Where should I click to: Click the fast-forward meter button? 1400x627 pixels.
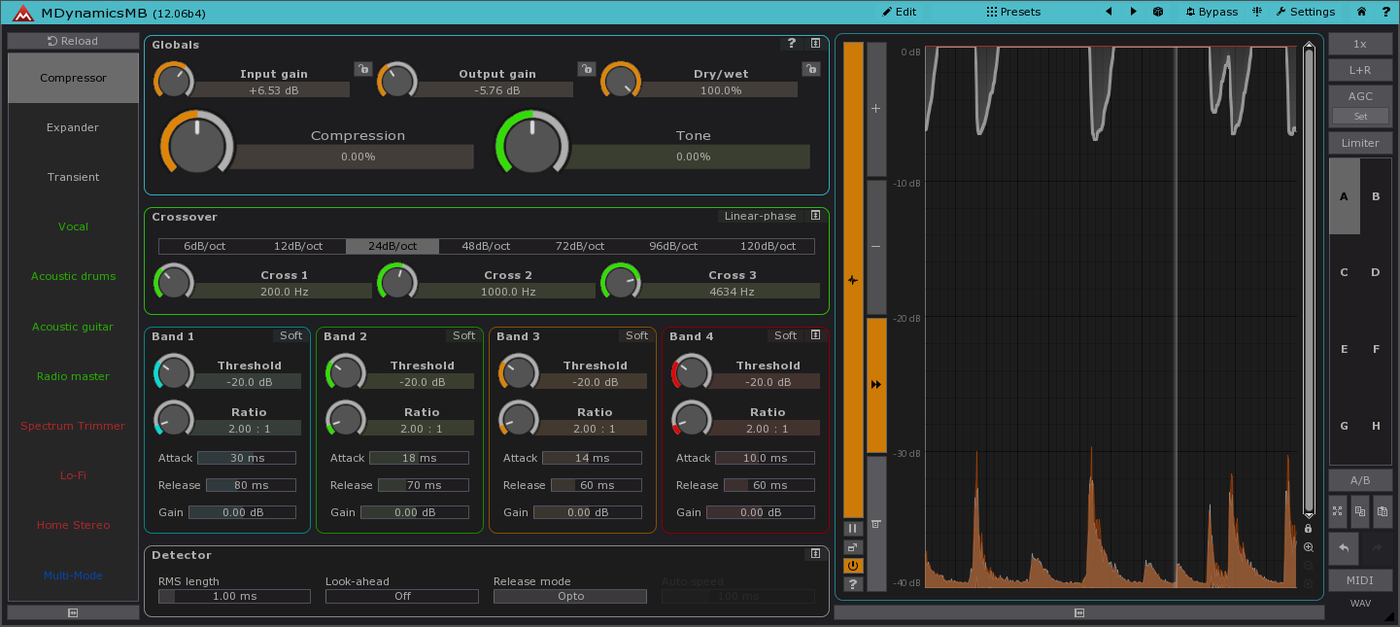[876, 384]
